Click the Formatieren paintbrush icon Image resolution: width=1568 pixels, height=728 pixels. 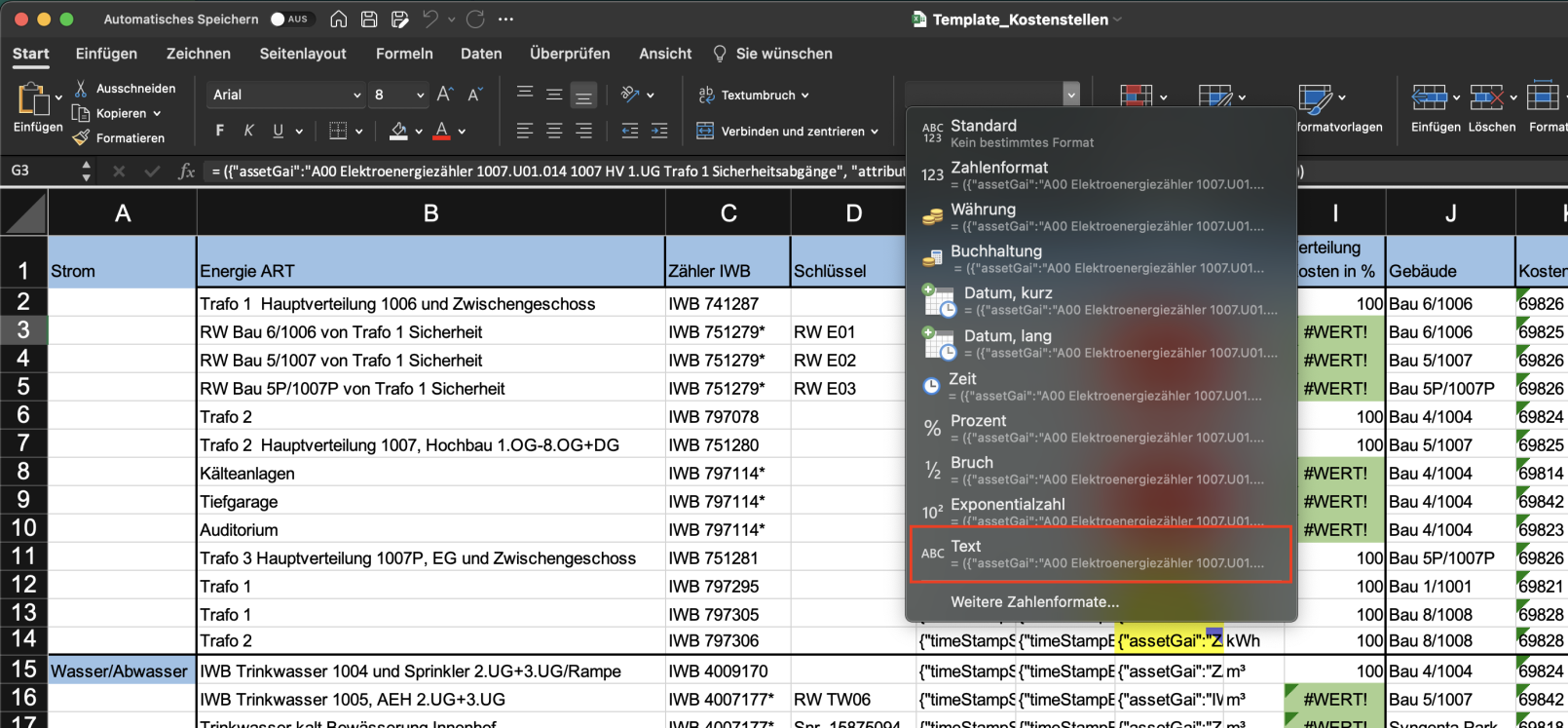pyautogui.click(x=82, y=138)
